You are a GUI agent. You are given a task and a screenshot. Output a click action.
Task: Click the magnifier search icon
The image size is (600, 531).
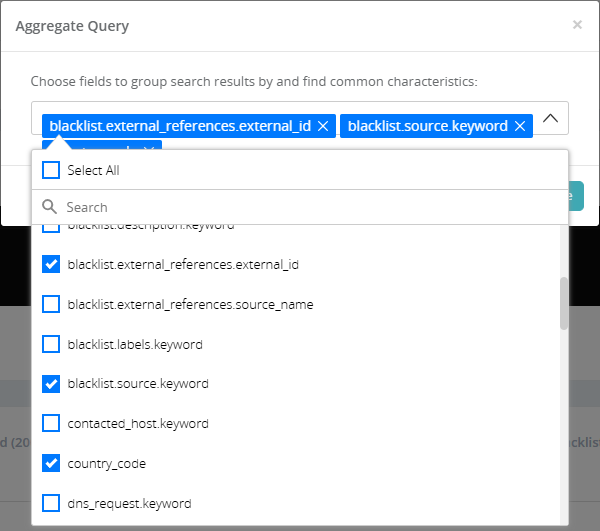(49, 207)
